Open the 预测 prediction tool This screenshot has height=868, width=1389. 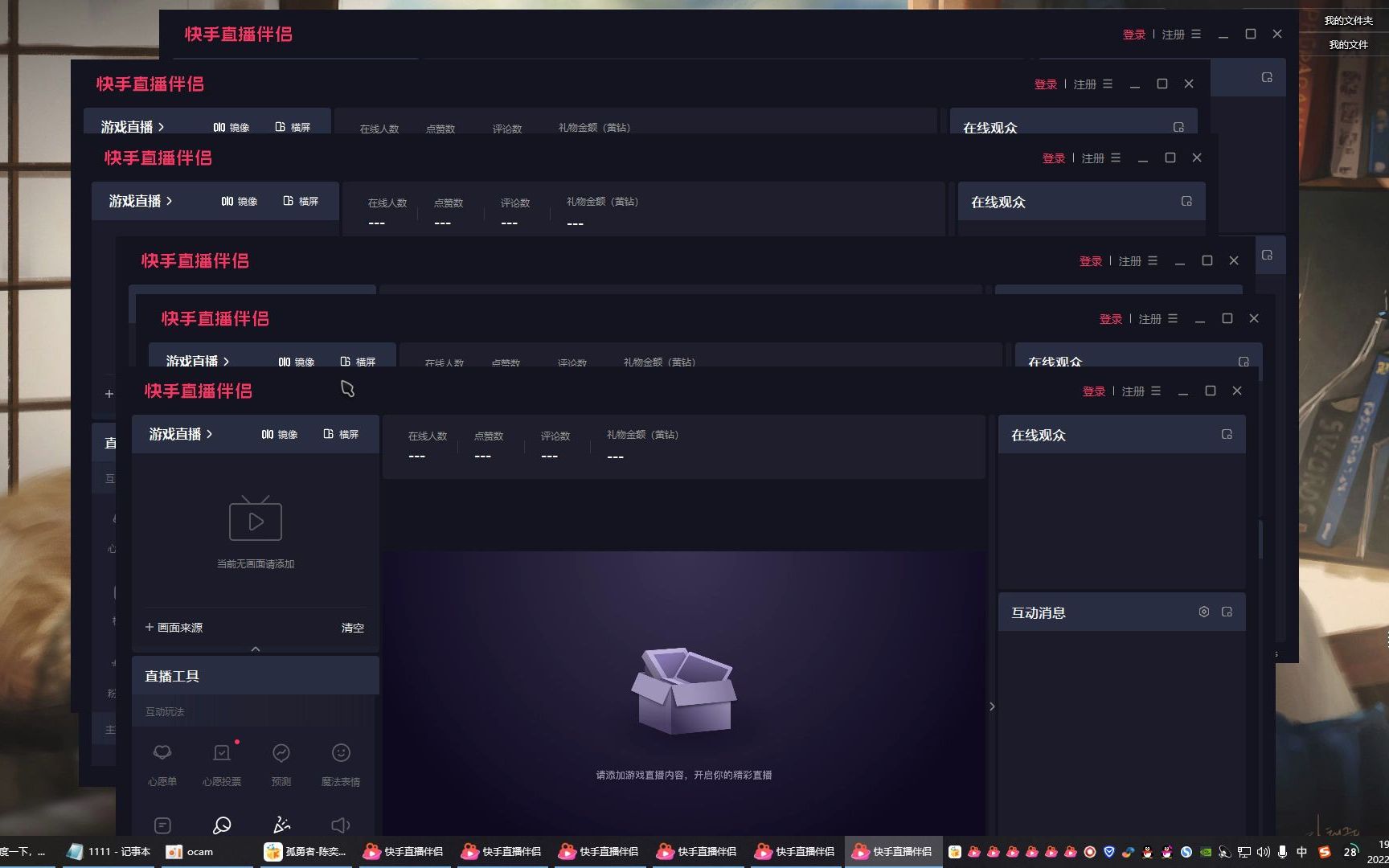pos(281,763)
